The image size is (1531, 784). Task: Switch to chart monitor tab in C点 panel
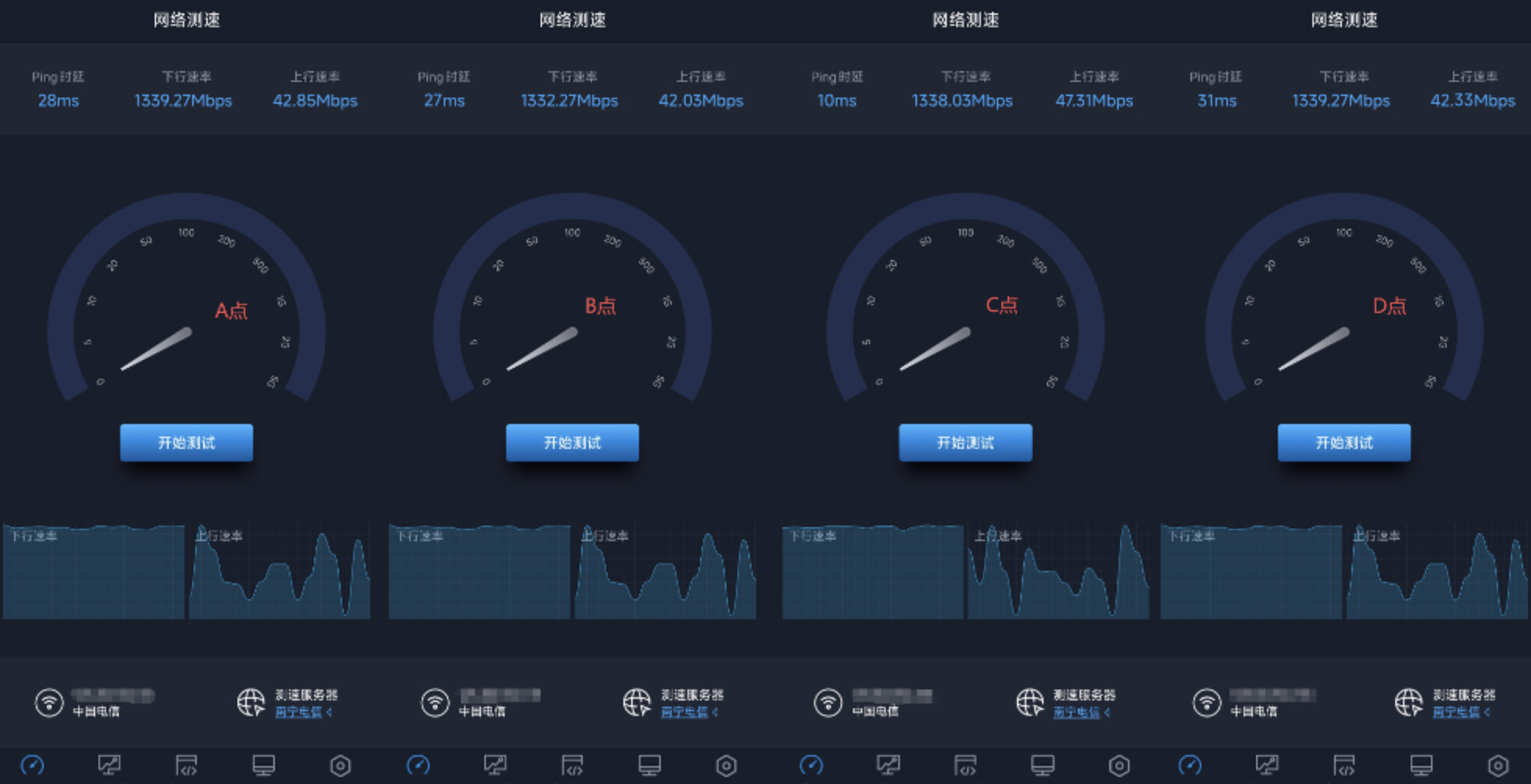click(x=888, y=765)
